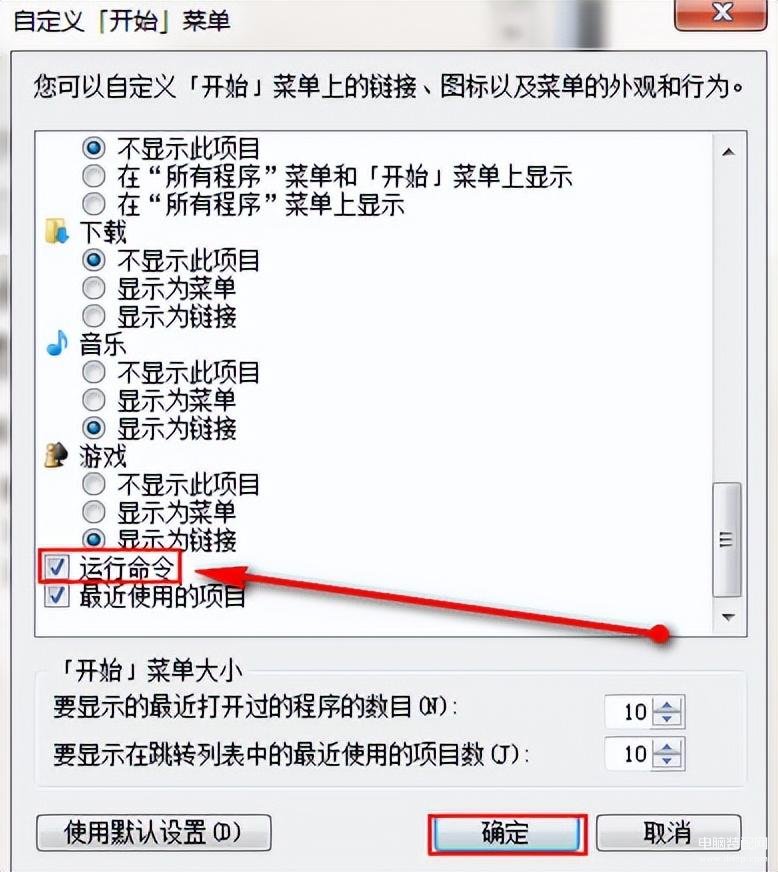Viewport: 778px width, 872px height.
Task: Click the 取消 button
Action: coord(668,833)
